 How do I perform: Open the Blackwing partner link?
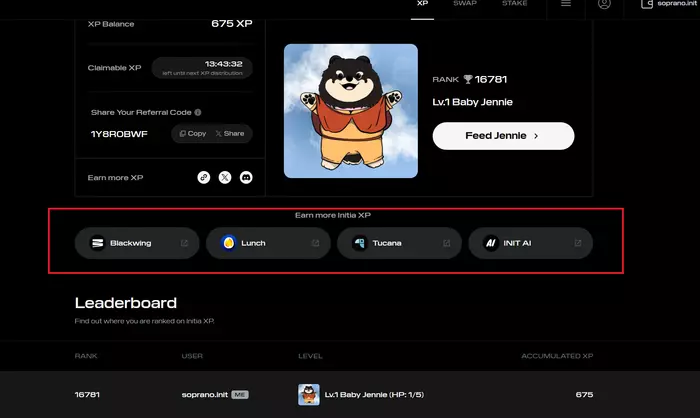click(137, 243)
